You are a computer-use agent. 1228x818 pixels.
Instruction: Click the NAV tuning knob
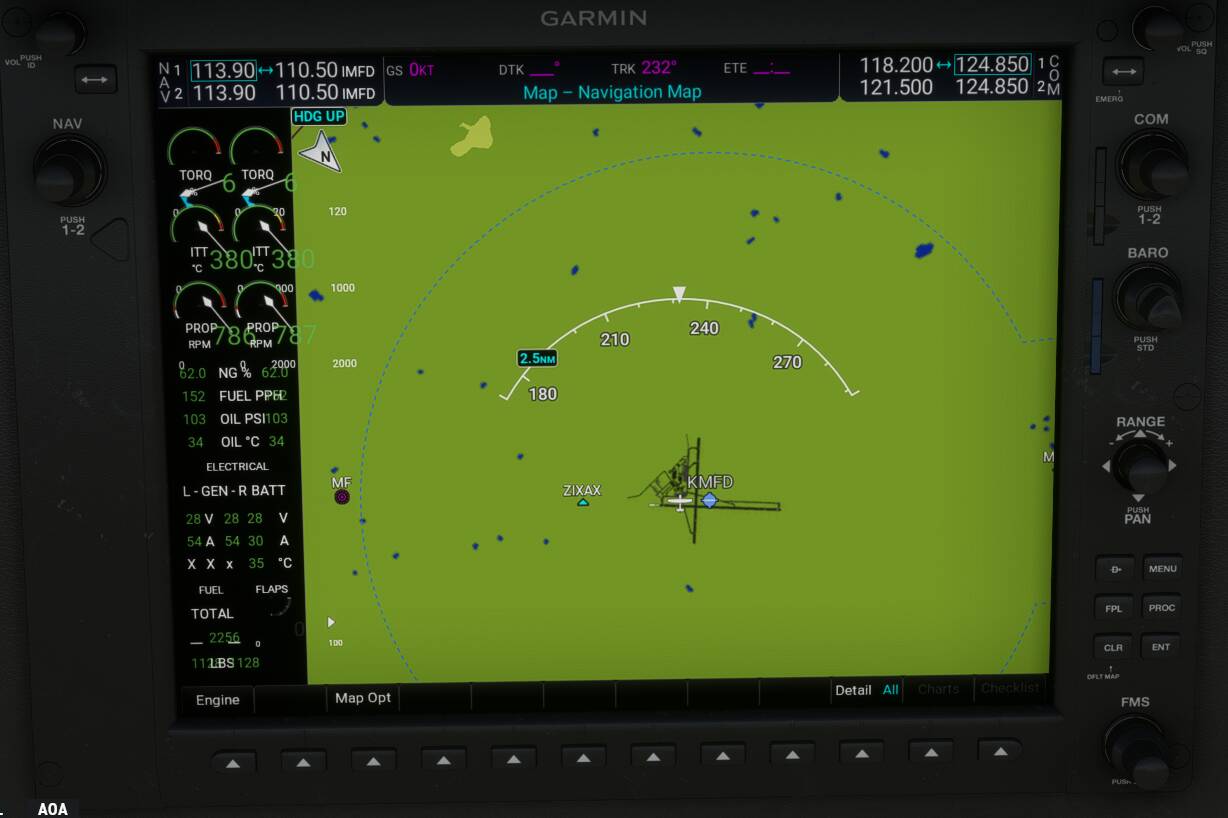pyautogui.click(x=69, y=170)
